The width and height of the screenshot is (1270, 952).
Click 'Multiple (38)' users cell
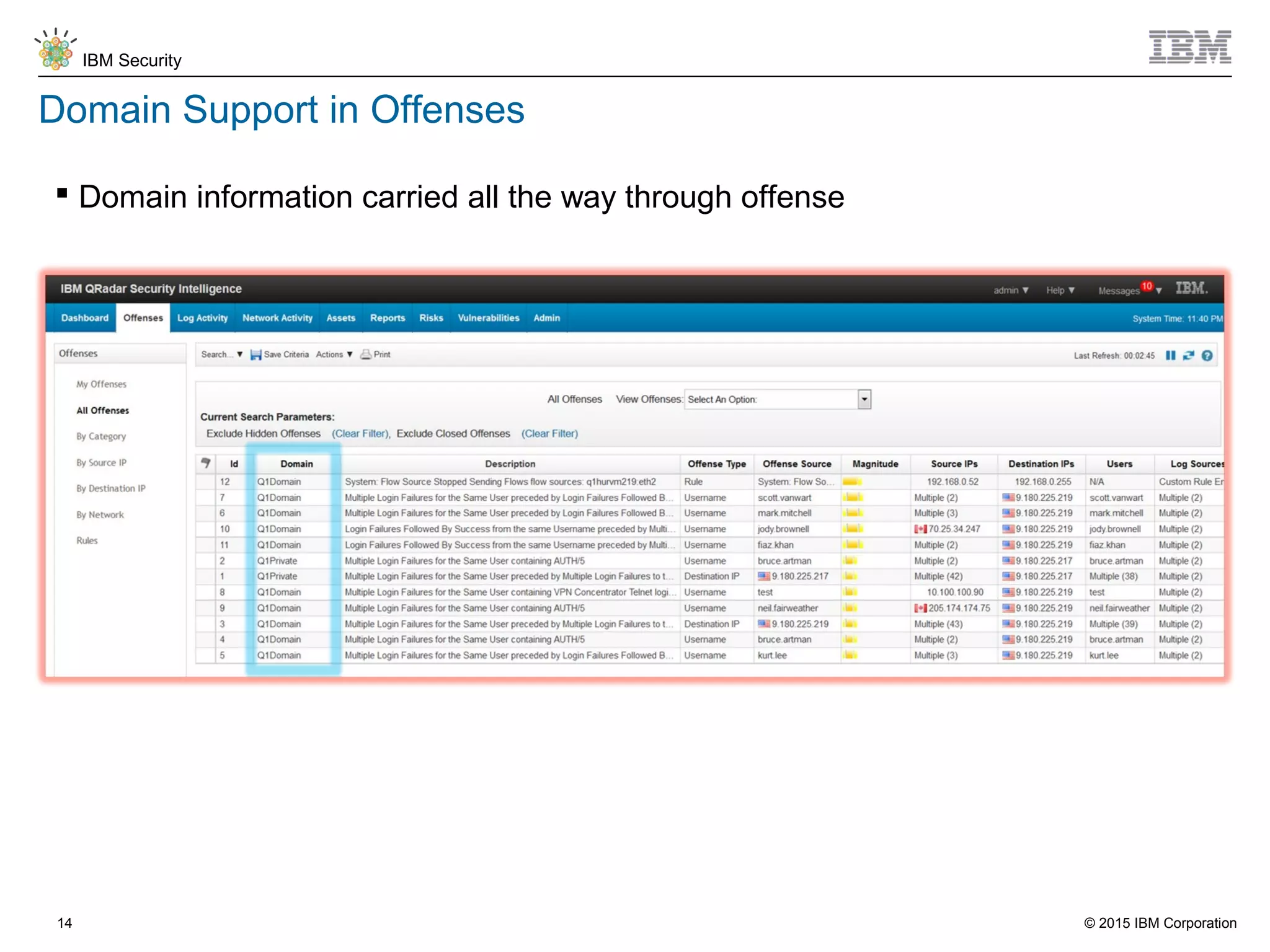pos(1114,576)
